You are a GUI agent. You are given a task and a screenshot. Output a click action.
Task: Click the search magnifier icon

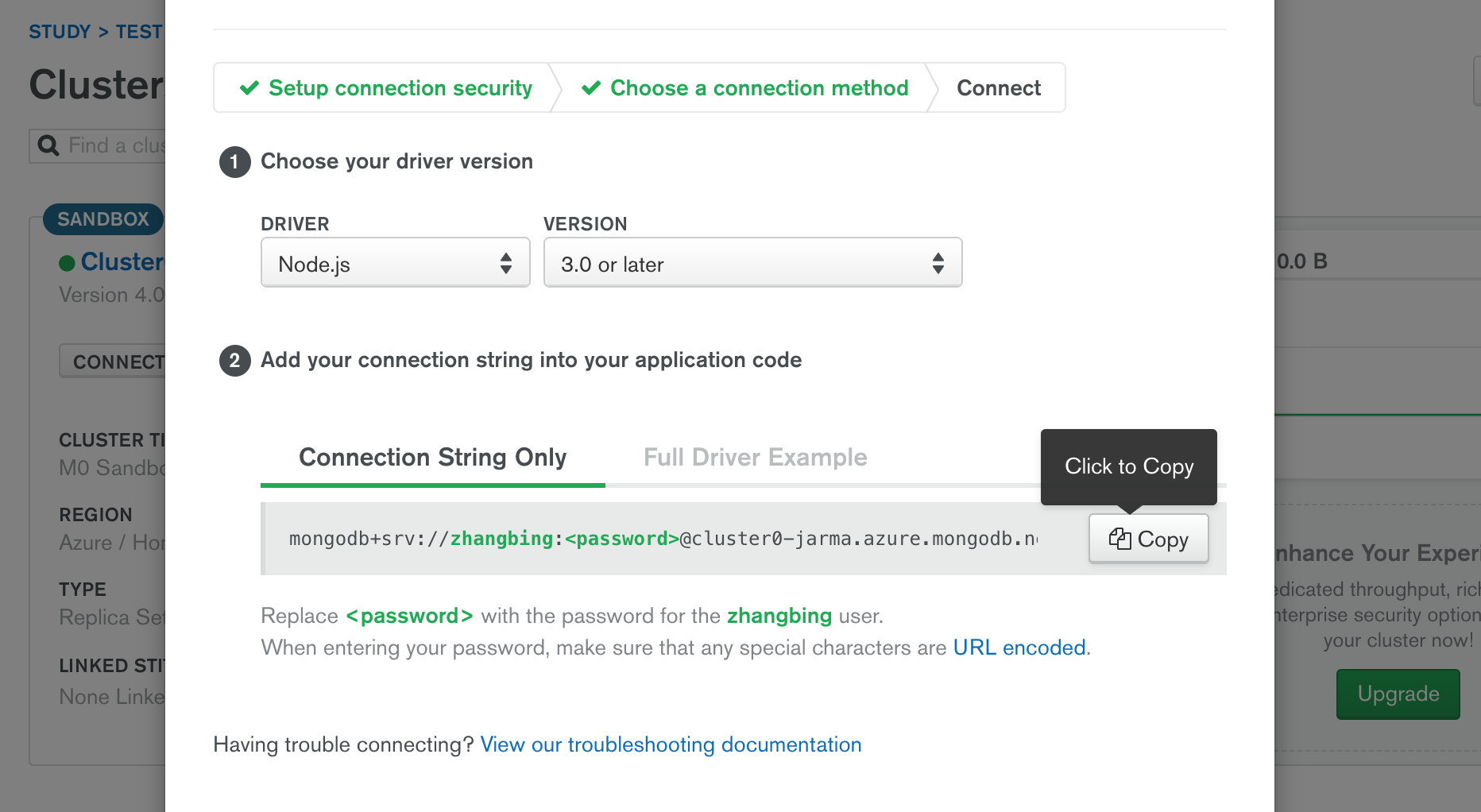[48, 145]
